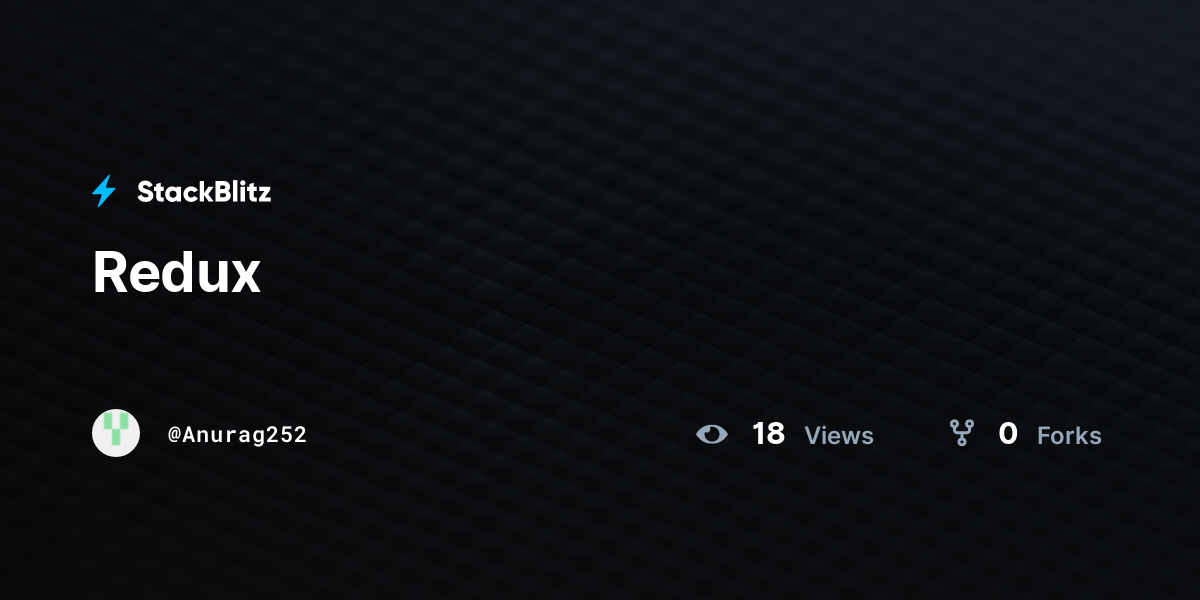Click the word Stack in the StackBlitz logo
Viewport: 1200px width, 600px height.
tap(171, 192)
